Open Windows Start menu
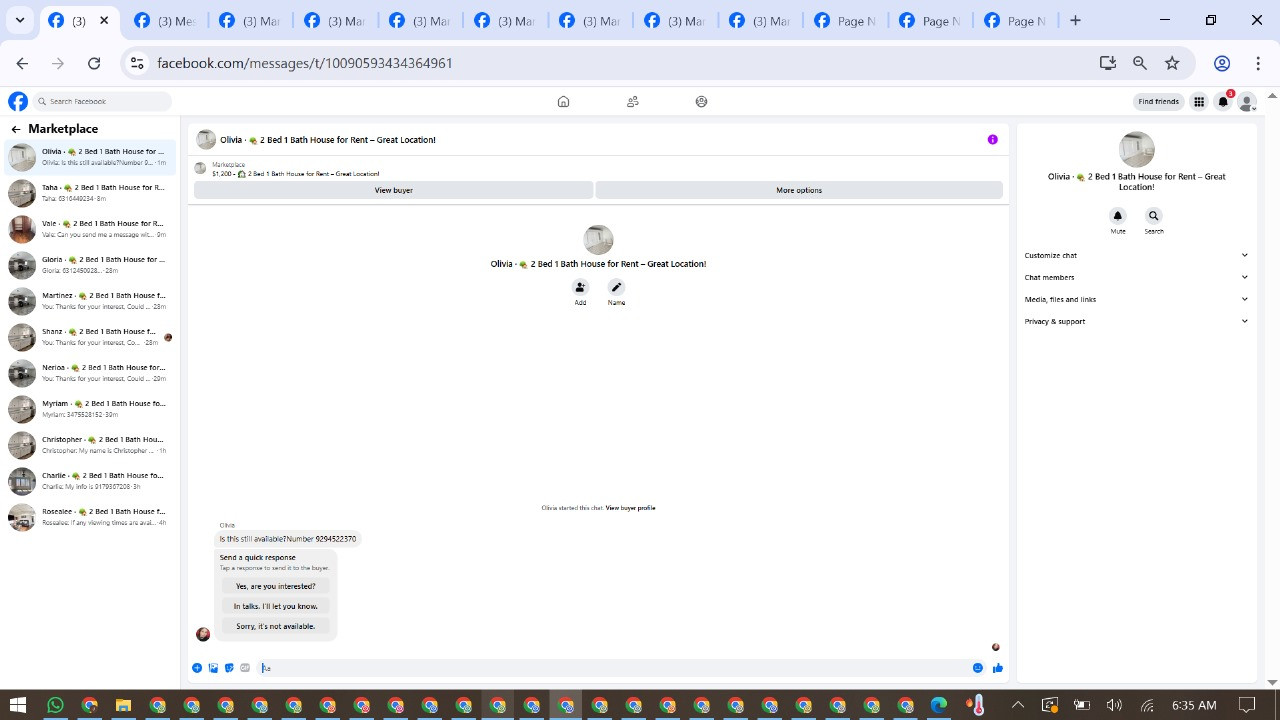 tap(17, 705)
